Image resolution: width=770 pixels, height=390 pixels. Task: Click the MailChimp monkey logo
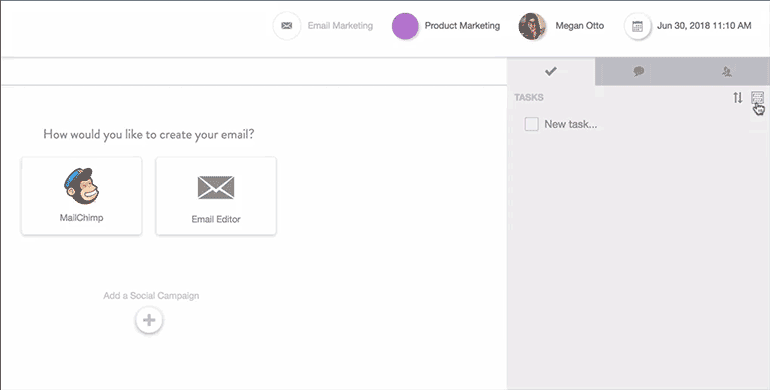82,186
